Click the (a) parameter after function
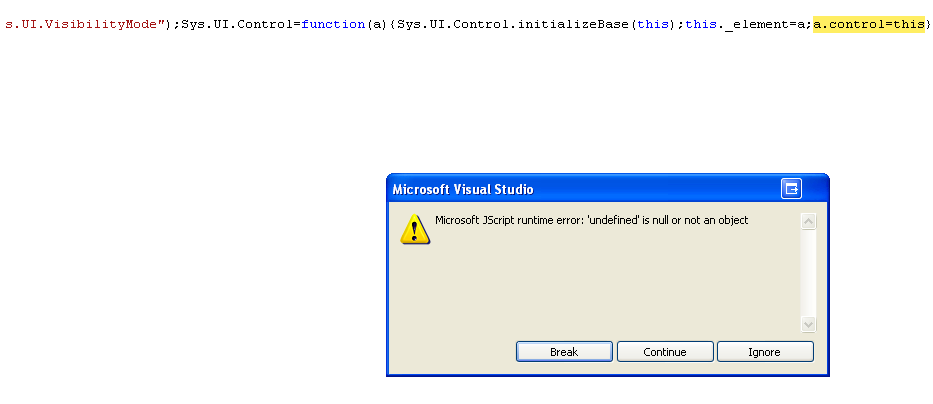 click(377, 23)
